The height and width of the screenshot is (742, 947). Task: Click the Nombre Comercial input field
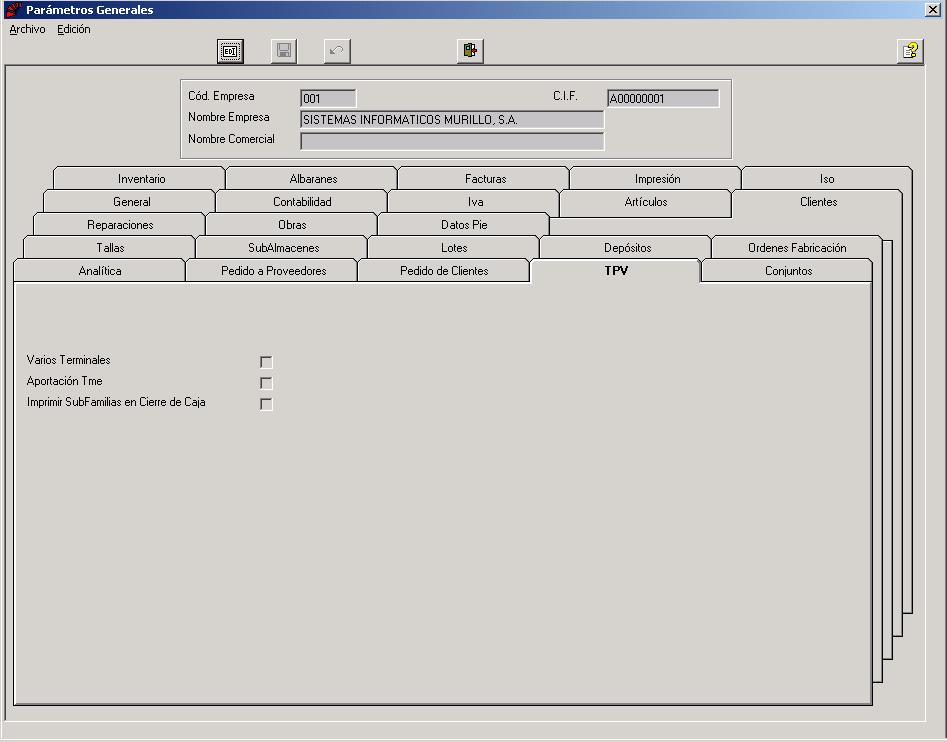452,141
